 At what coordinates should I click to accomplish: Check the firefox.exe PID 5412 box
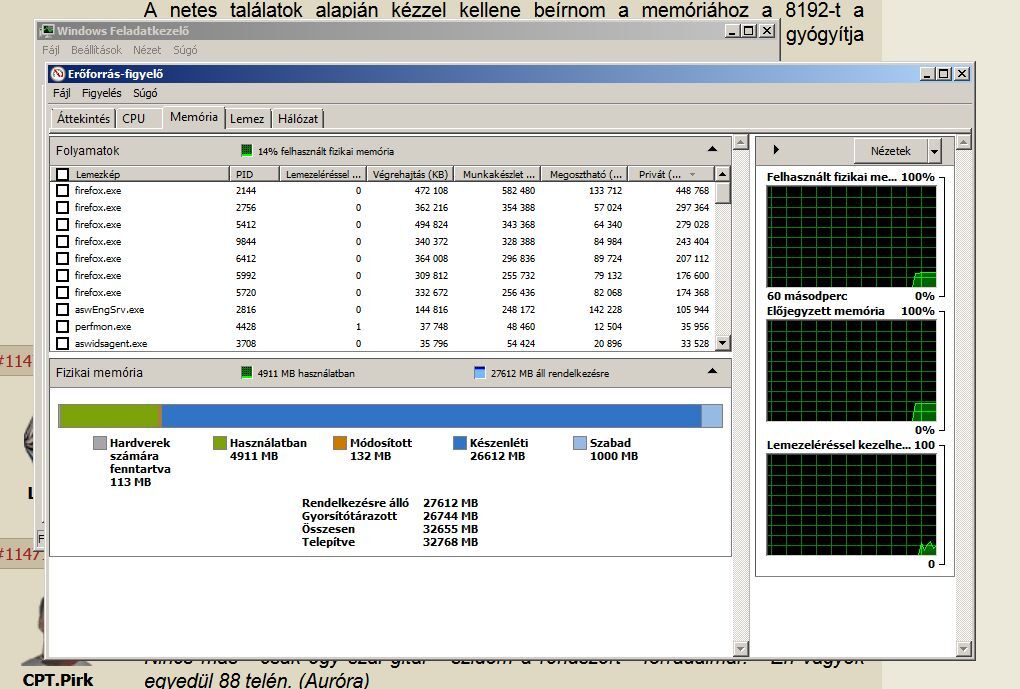(x=62, y=224)
